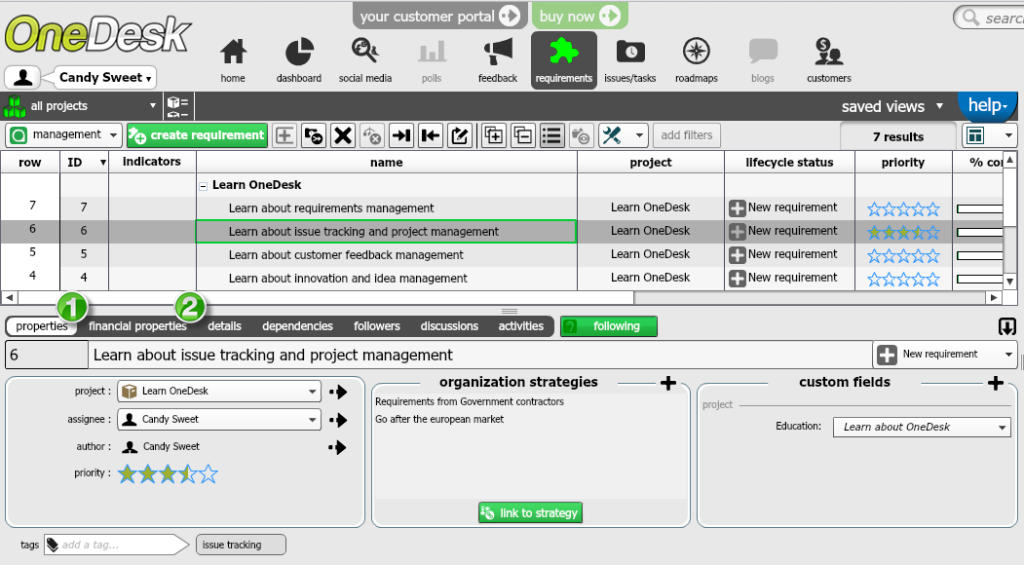The image size is (1024, 565).
Task: Indent the selected requirement
Action: pos(401,135)
